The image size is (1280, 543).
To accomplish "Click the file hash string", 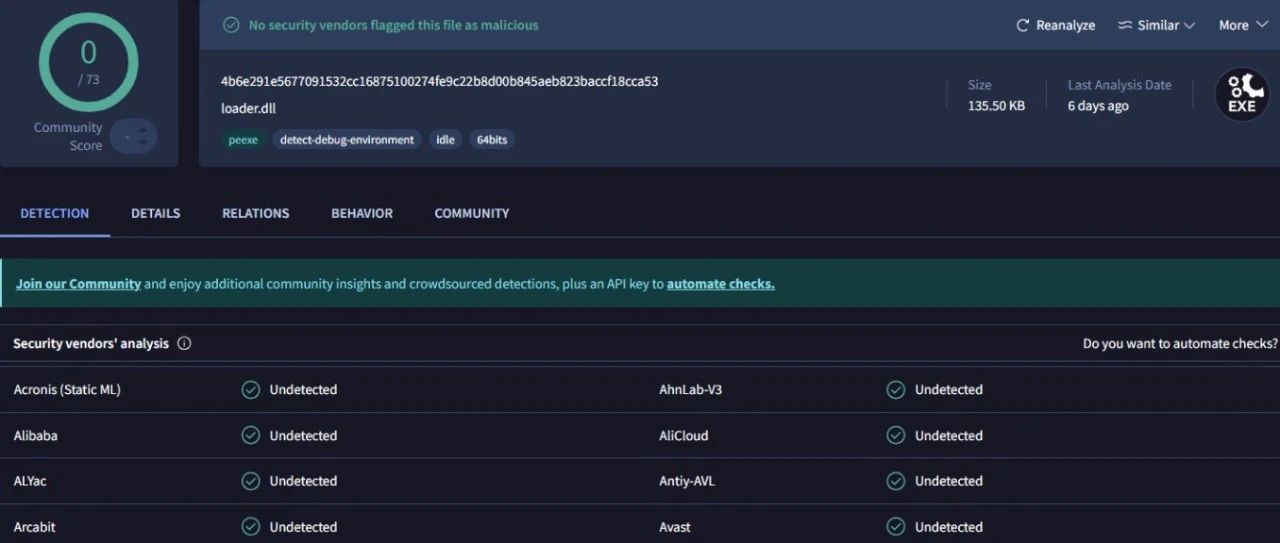I will point(440,81).
